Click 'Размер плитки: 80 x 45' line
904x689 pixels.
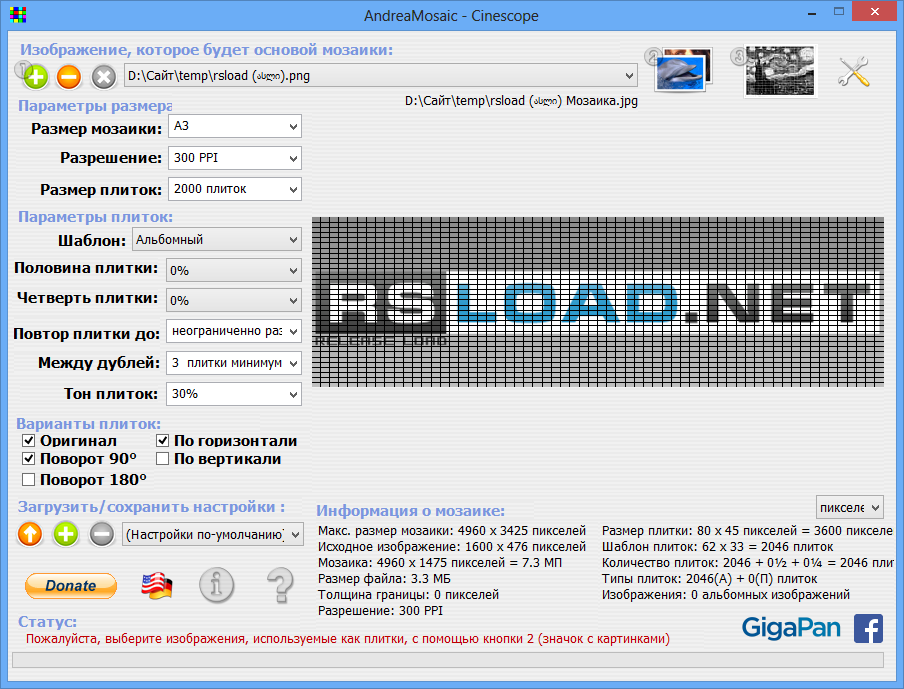tap(747, 530)
